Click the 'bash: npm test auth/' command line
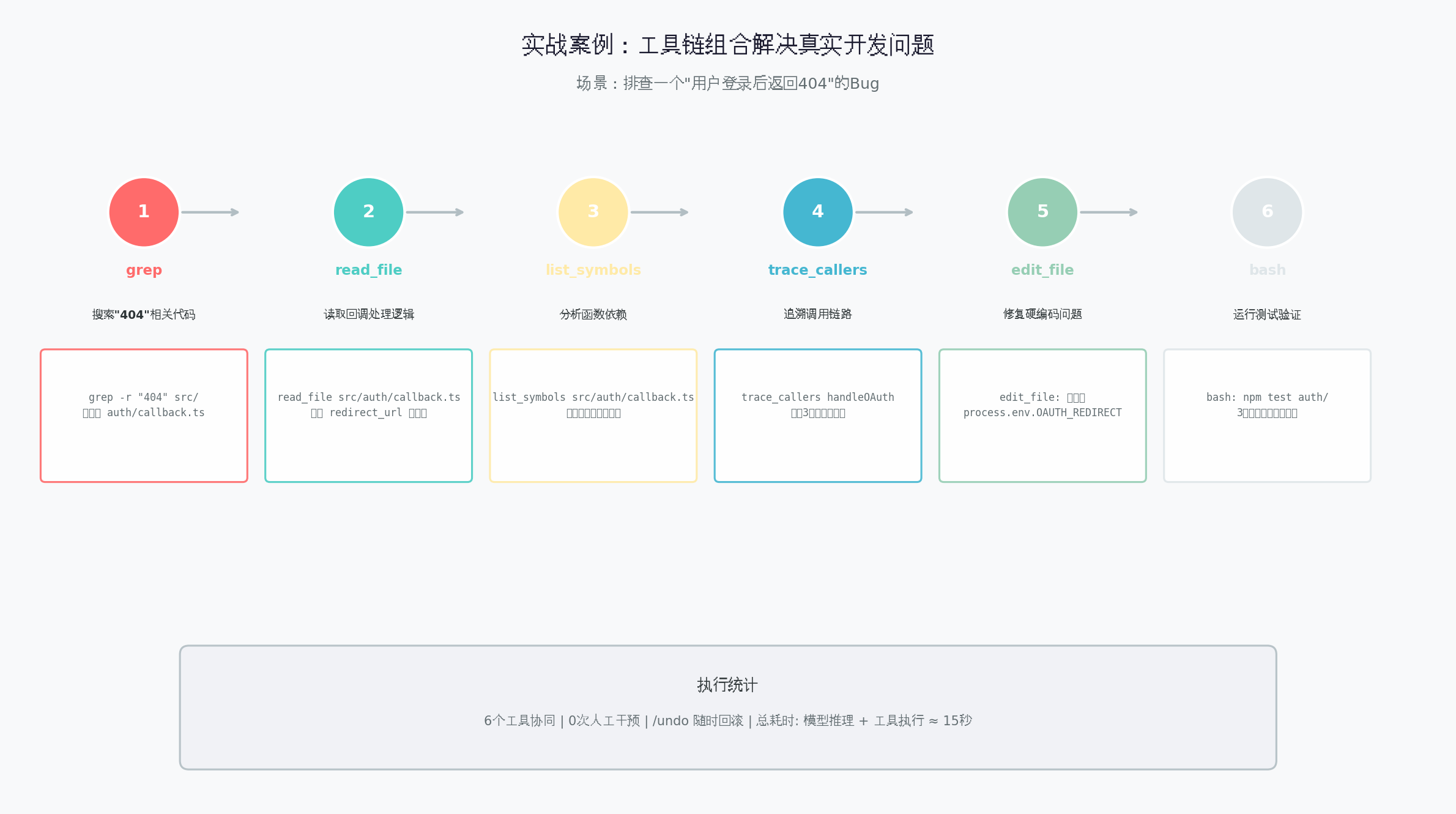The width and height of the screenshot is (1456, 814). tap(1267, 397)
